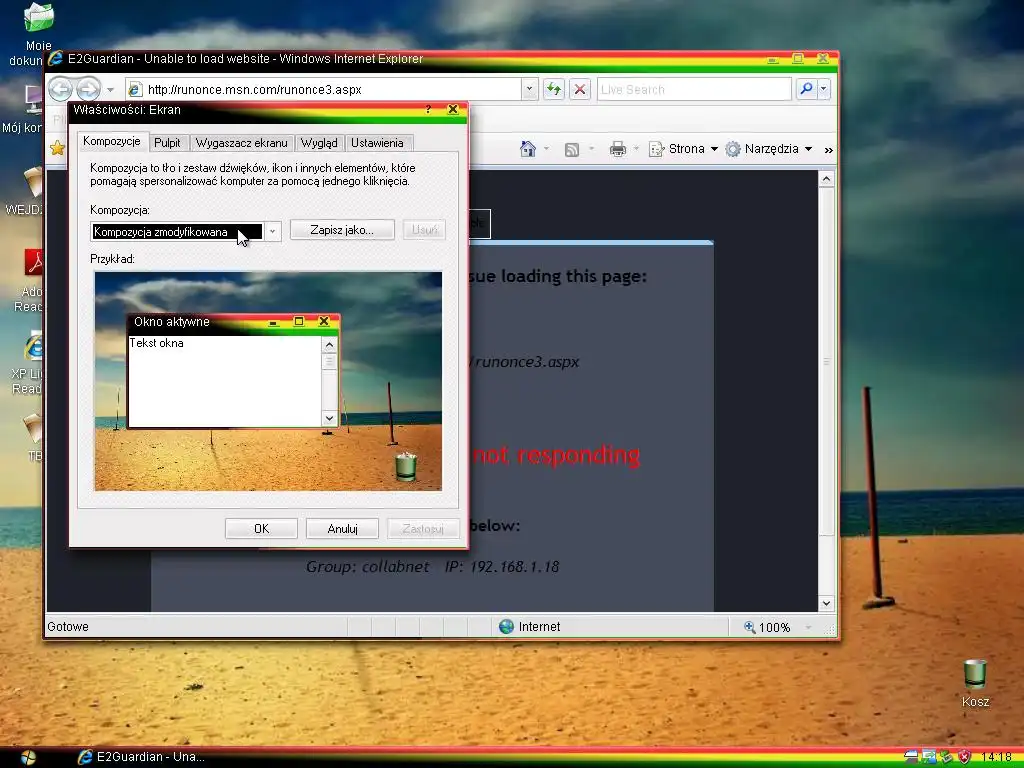Screen dimensions: 1024x768
Task: Click the RSS feeds icon in IE toolbar
Action: click(571, 150)
